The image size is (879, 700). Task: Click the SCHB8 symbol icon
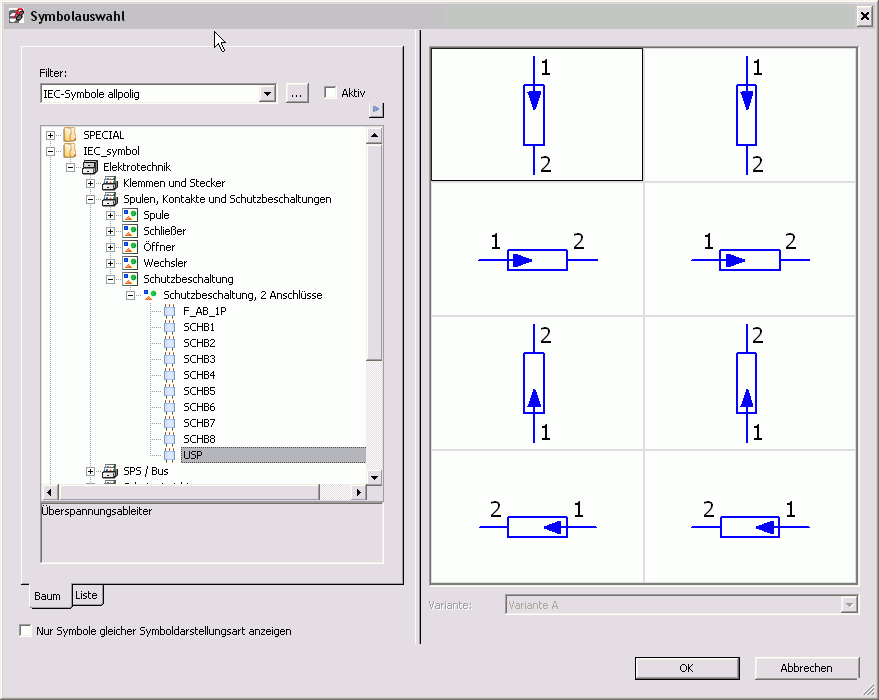coord(169,439)
